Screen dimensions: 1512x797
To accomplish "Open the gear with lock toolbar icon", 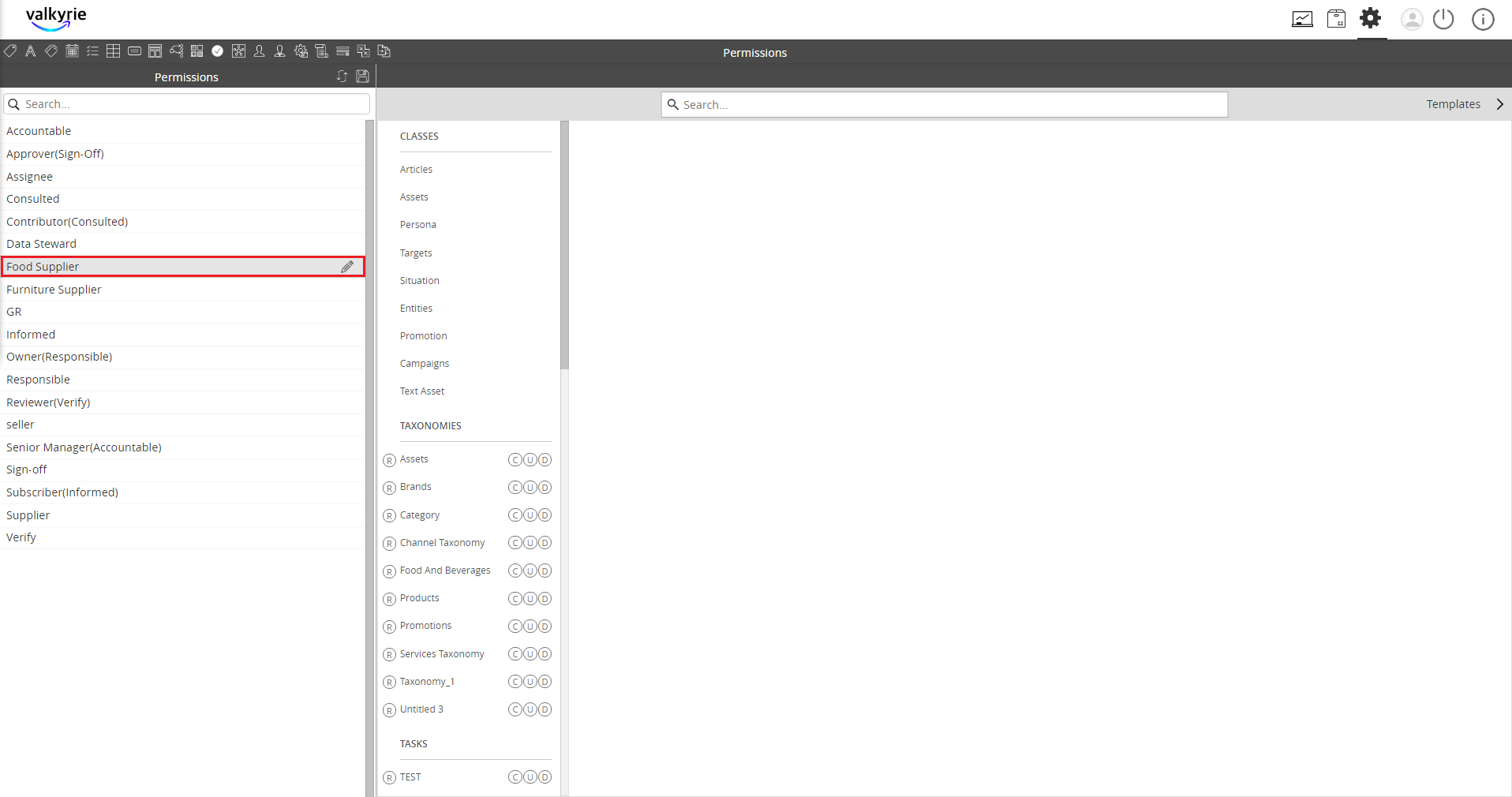I will (301, 51).
